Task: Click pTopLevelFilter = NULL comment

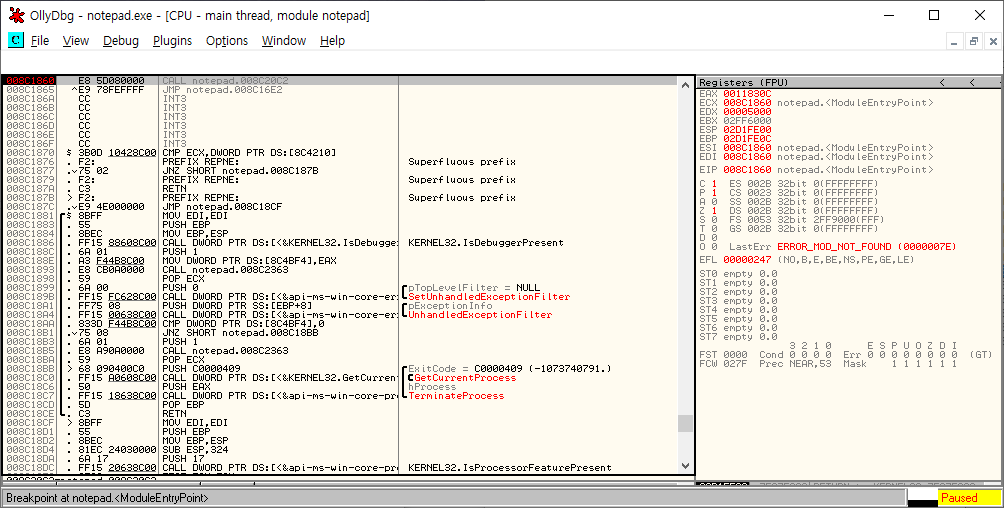Action: 474,287
